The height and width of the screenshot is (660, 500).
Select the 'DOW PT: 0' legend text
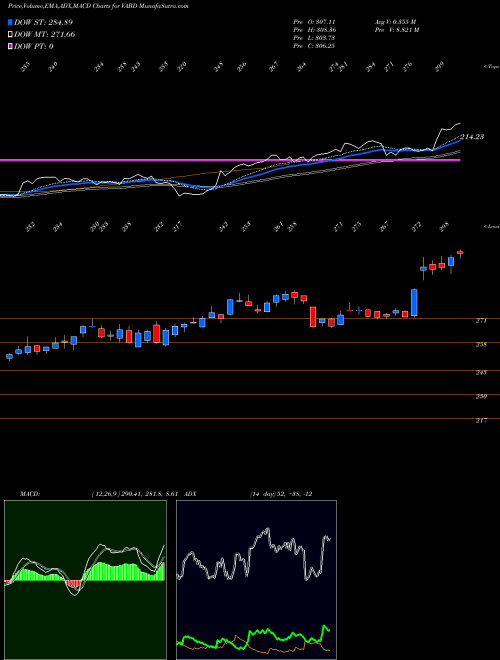pyautogui.click(x=34, y=46)
